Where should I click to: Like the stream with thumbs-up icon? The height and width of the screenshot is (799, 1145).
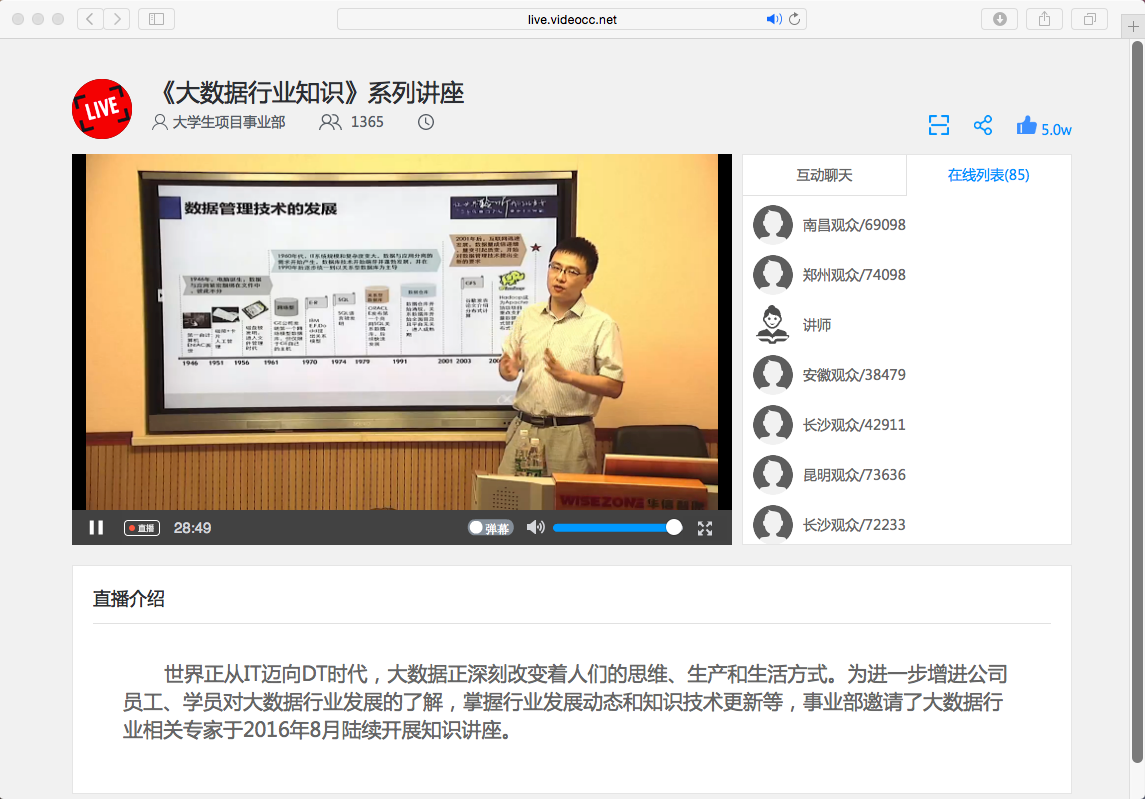(x=1027, y=125)
